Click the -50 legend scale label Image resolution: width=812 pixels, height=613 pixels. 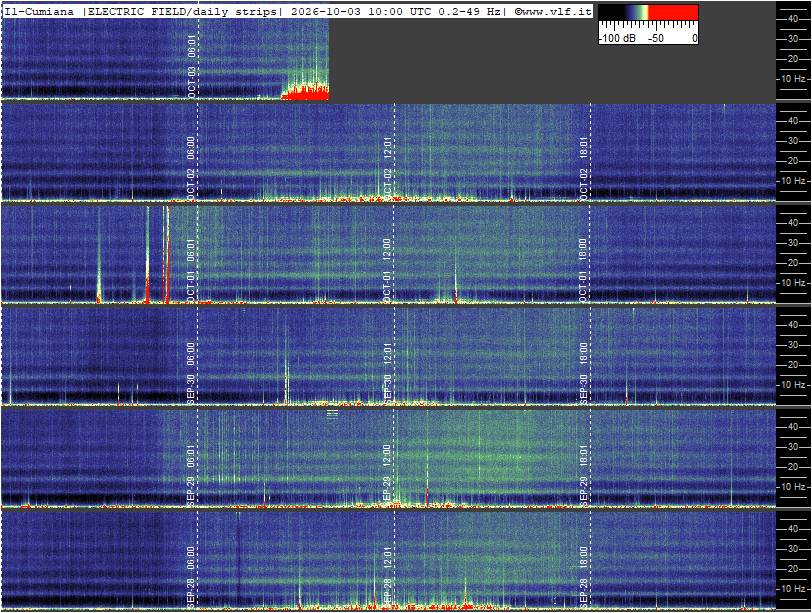[x=656, y=38]
